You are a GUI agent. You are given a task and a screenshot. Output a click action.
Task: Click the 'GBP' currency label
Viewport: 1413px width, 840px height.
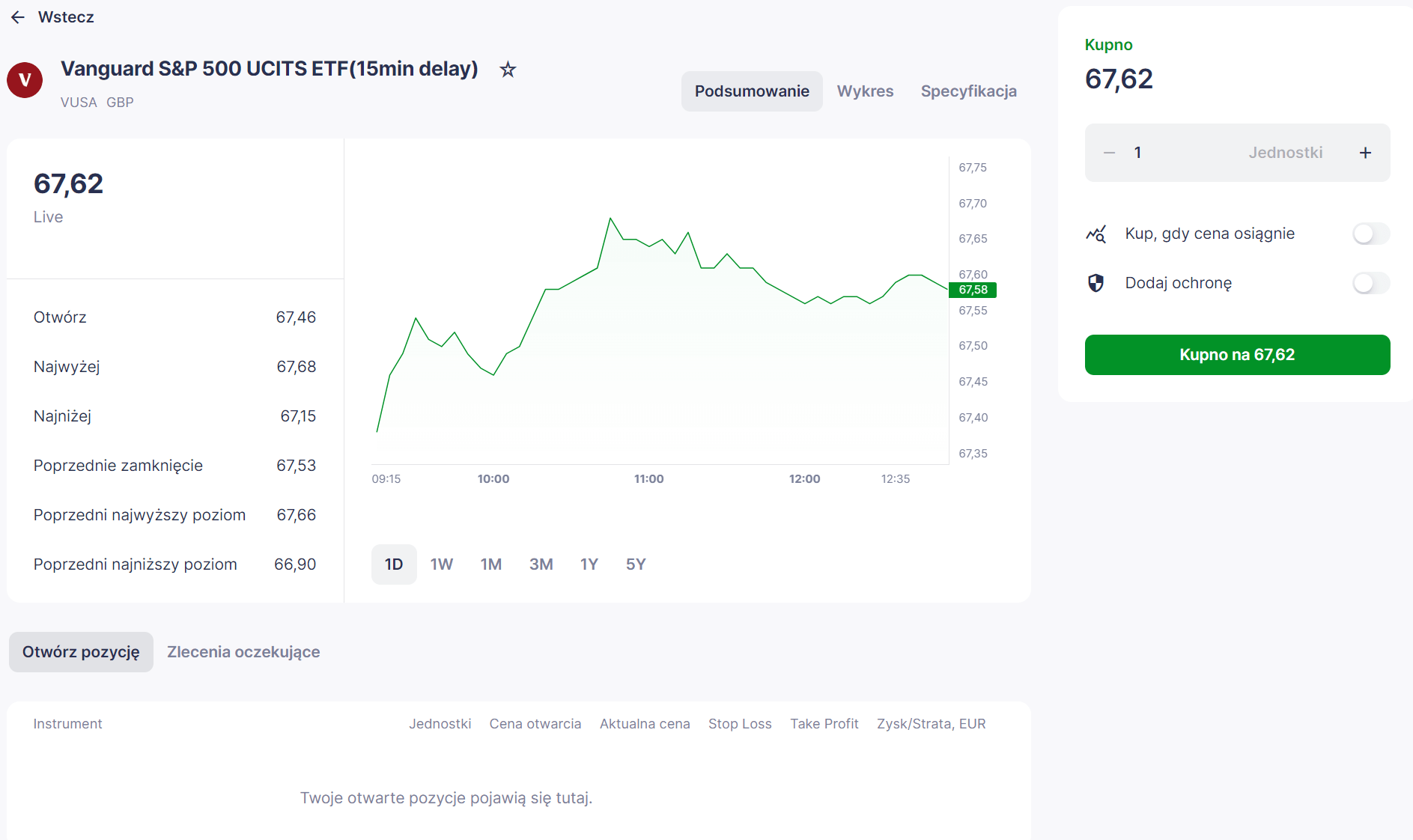point(120,103)
